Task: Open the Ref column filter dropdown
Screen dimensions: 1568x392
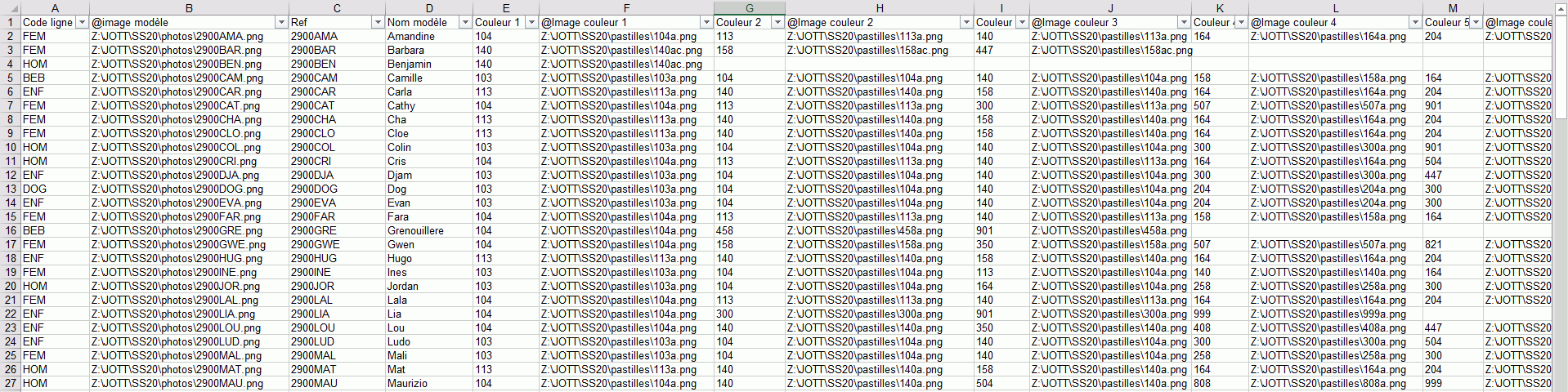Action: tap(378, 22)
